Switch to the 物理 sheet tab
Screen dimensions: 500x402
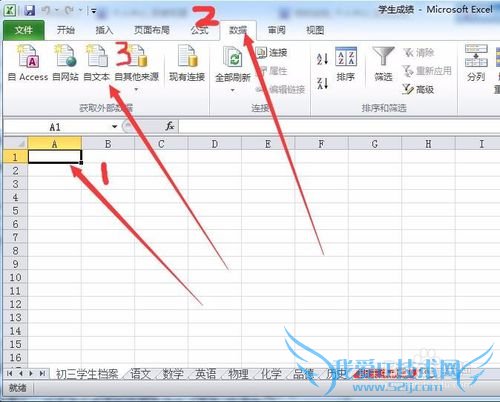(x=238, y=374)
